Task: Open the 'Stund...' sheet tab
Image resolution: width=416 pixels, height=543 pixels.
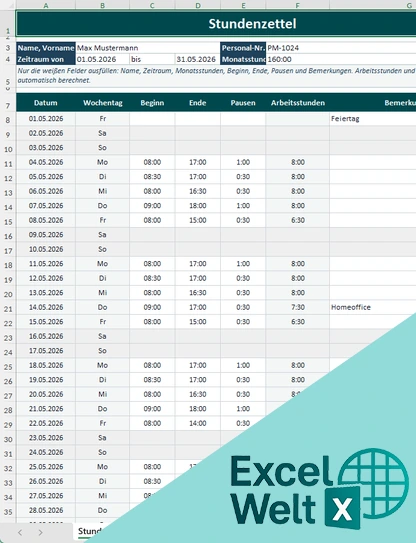Action: (89, 532)
